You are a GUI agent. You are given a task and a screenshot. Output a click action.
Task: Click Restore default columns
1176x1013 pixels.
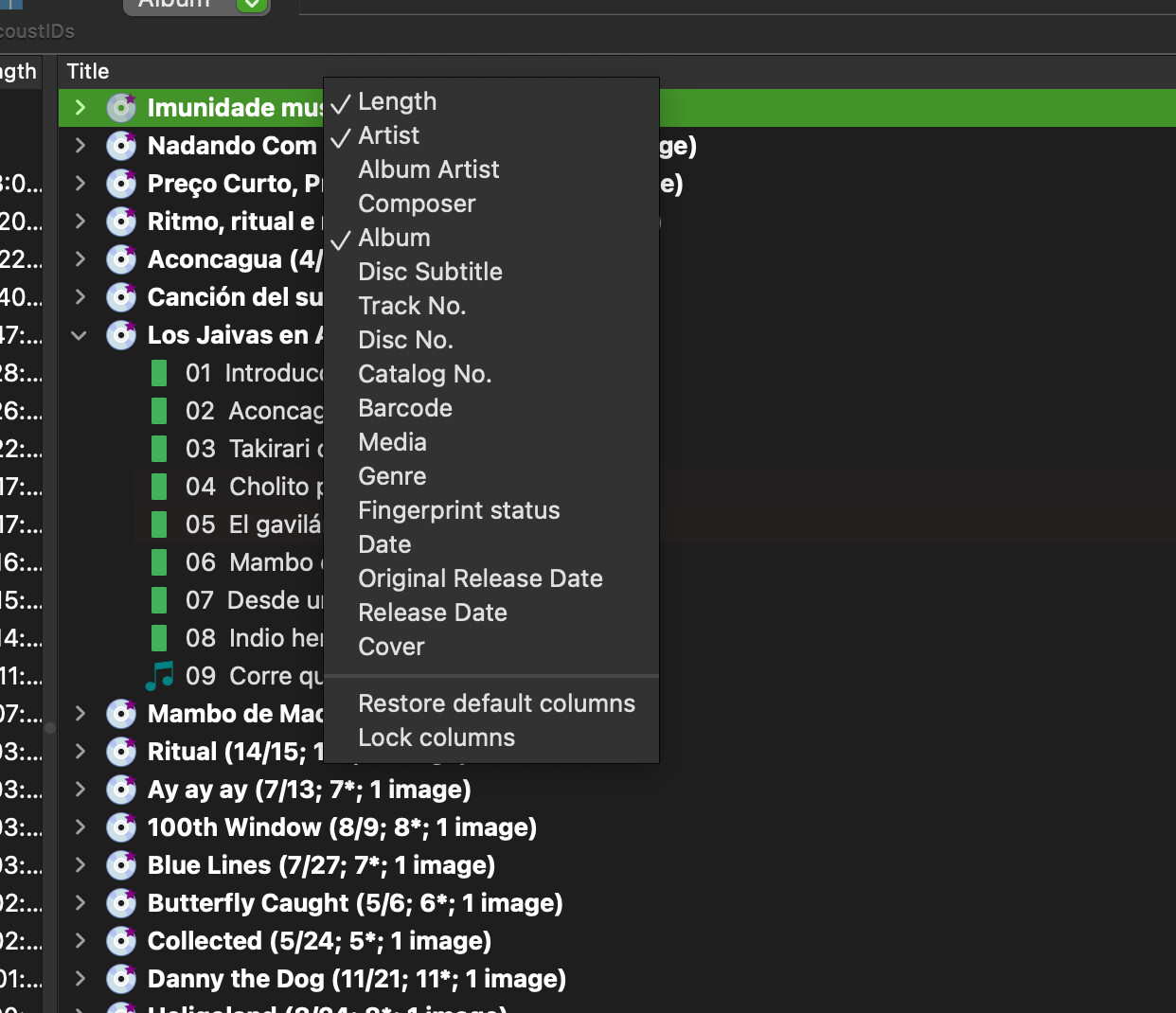click(496, 703)
